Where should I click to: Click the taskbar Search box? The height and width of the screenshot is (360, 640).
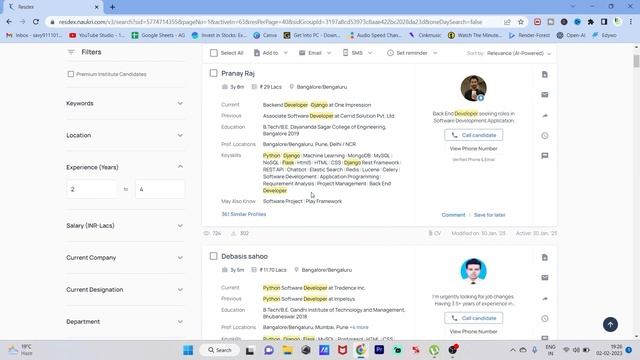click(220, 350)
